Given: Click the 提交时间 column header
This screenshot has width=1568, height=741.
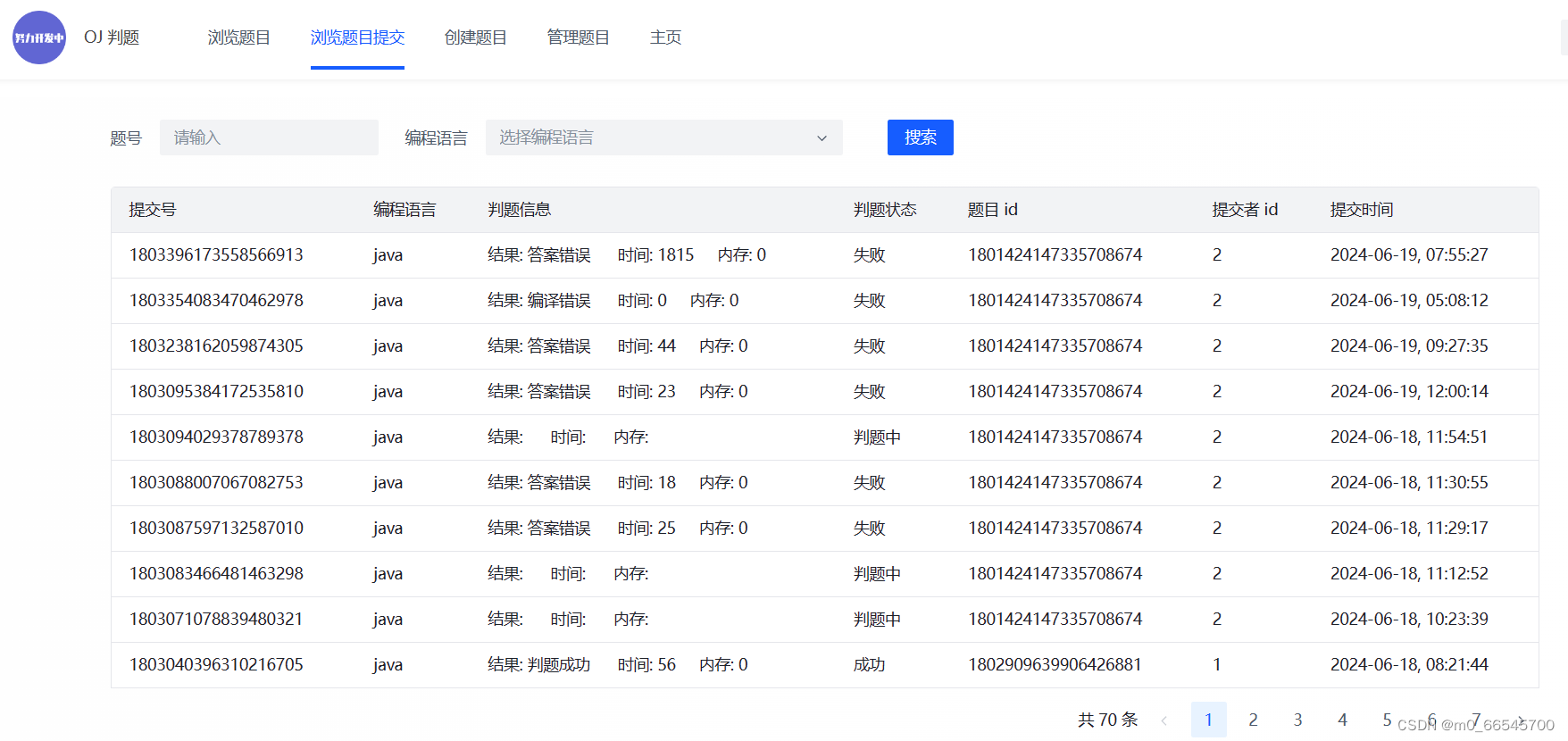Looking at the screenshot, I should click(x=1362, y=210).
